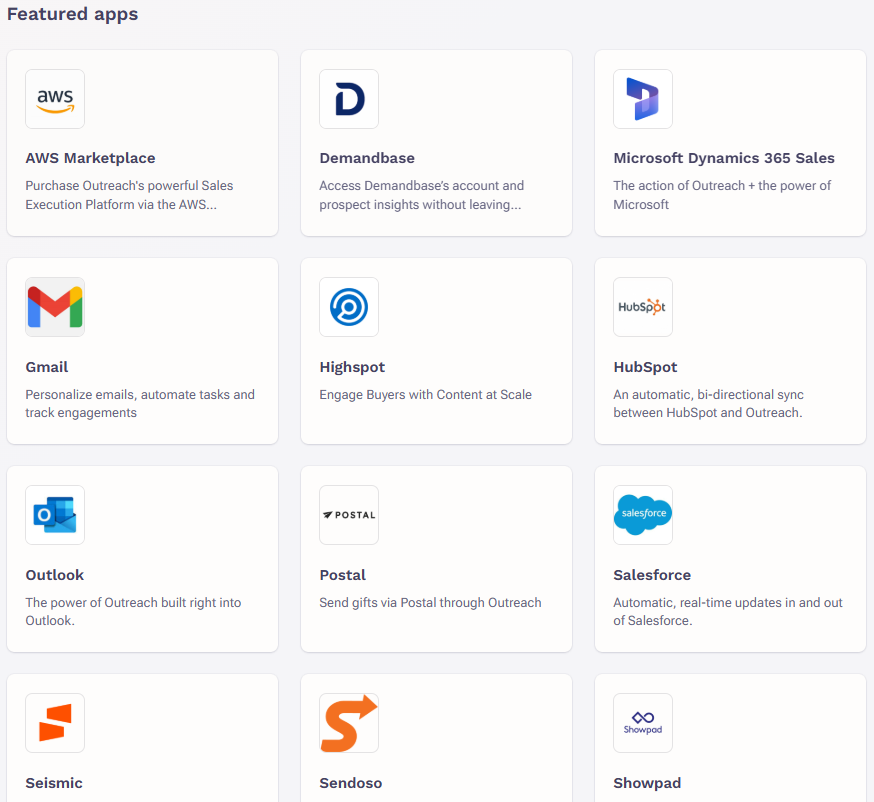Select the Seismic app title

click(54, 783)
